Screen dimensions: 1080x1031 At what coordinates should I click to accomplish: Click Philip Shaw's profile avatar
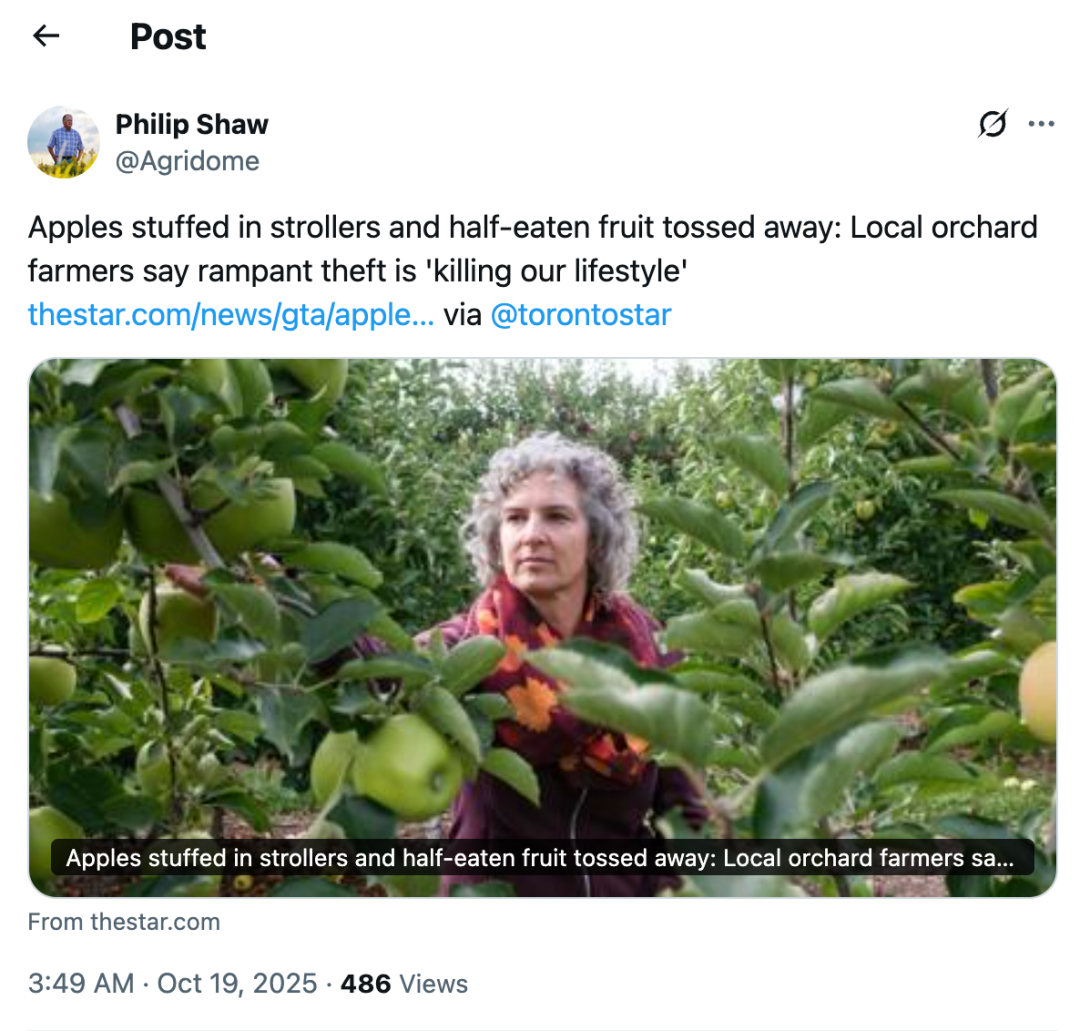pyautogui.click(x=64, y=142)
